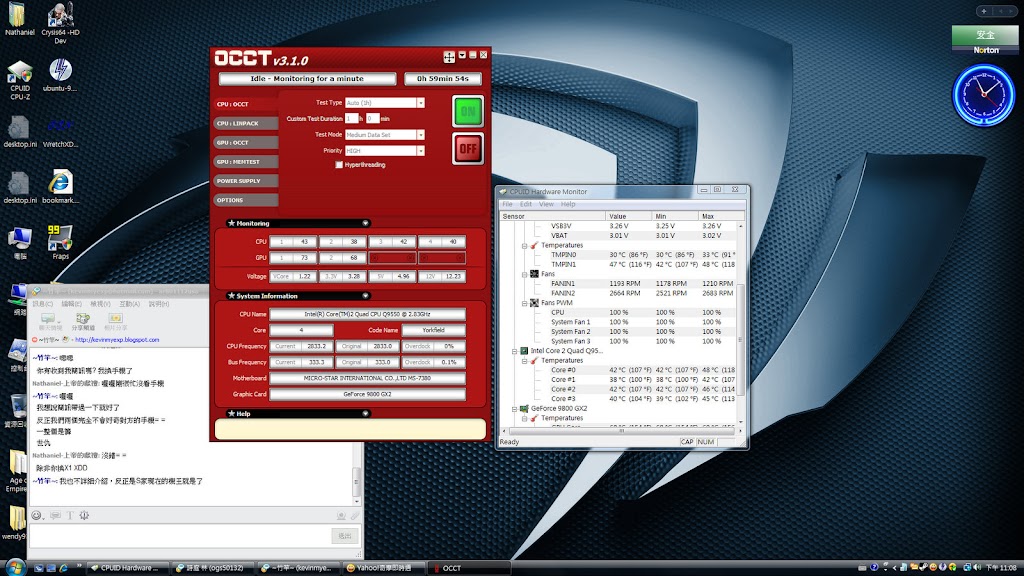Image resolution: width=1024 pixels, height=576 pixels.
Task: Open the bookmark Internet Explorer desktop icon
Action: point(60,187)
